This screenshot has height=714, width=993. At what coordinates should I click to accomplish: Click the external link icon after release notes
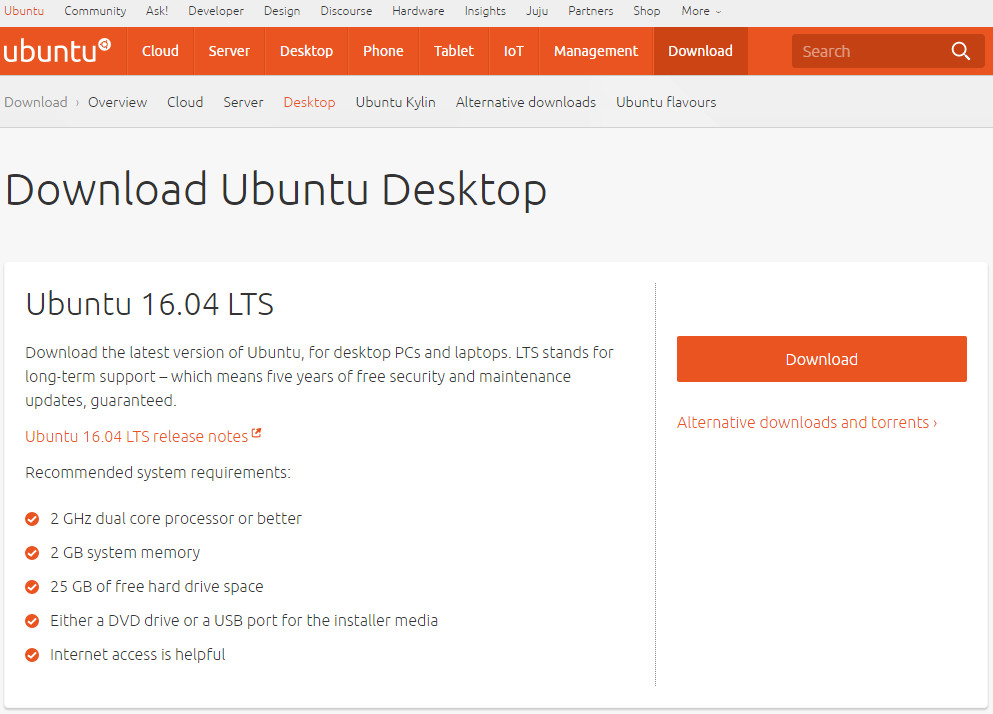256,433
